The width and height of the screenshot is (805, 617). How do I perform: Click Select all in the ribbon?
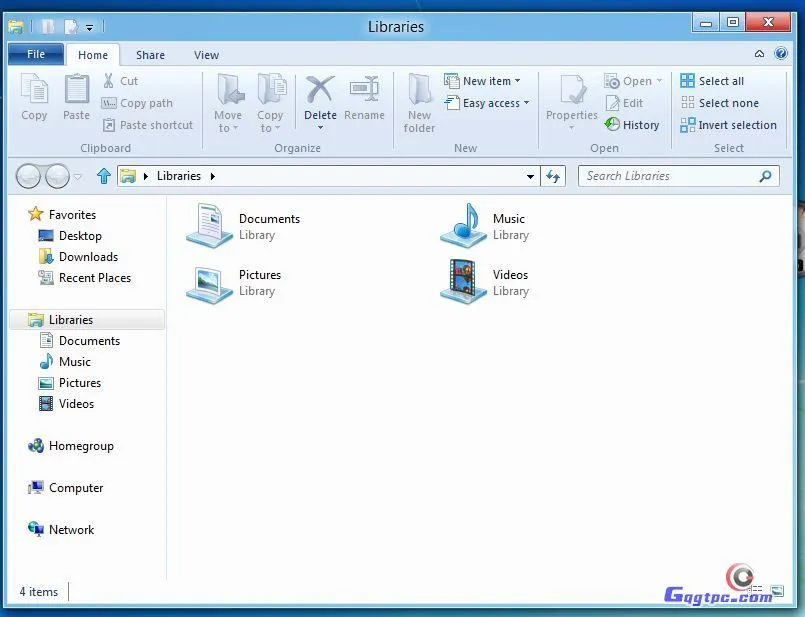pyautogui.click(x=712, y=81)
